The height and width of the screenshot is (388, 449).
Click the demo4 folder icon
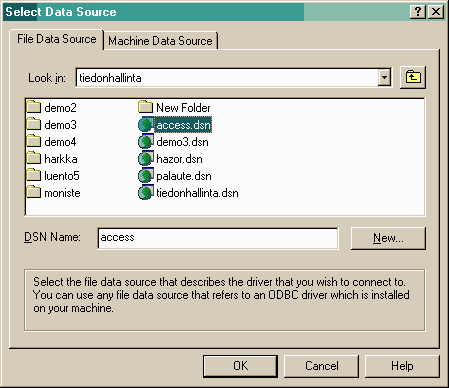(x=33, y=141)
